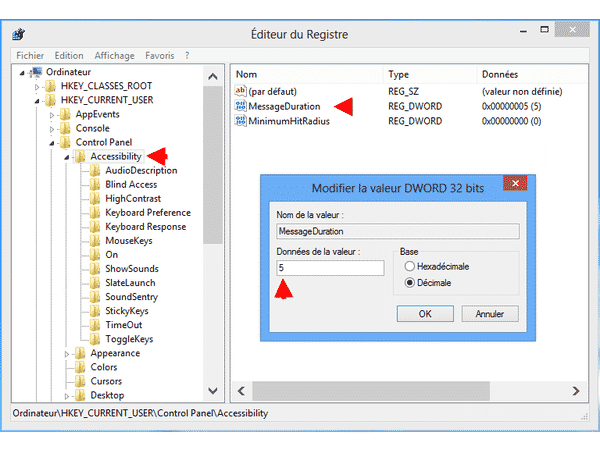
Task: Click the ToggleKeys folder icon
Action: pos(95,339)
